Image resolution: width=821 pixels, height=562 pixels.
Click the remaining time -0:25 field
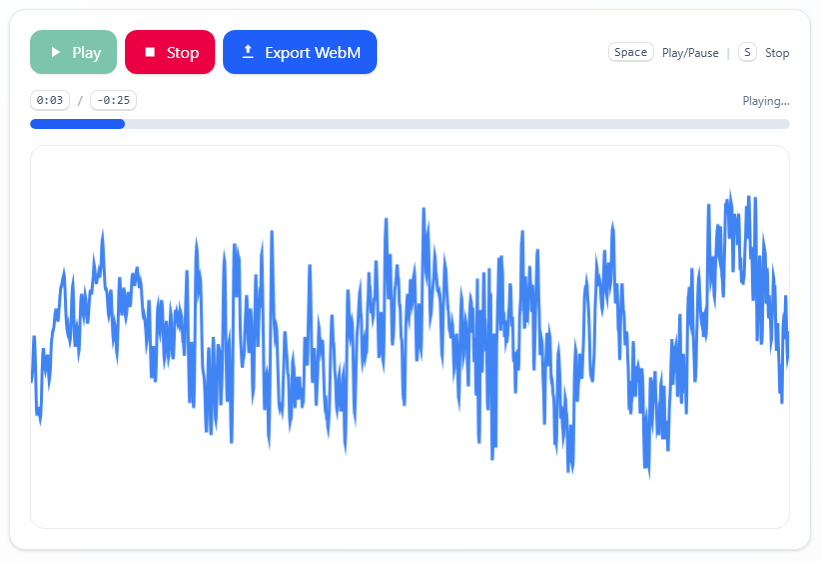click(x=114, y=100)
